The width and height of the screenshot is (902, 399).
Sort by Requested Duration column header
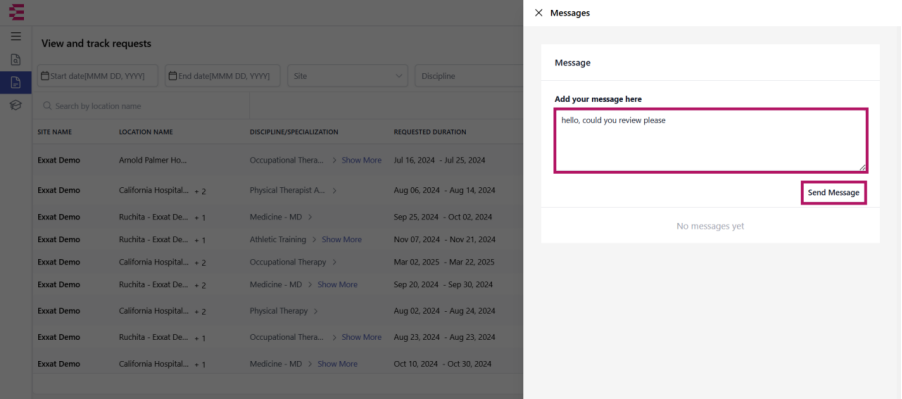point(430,132)
